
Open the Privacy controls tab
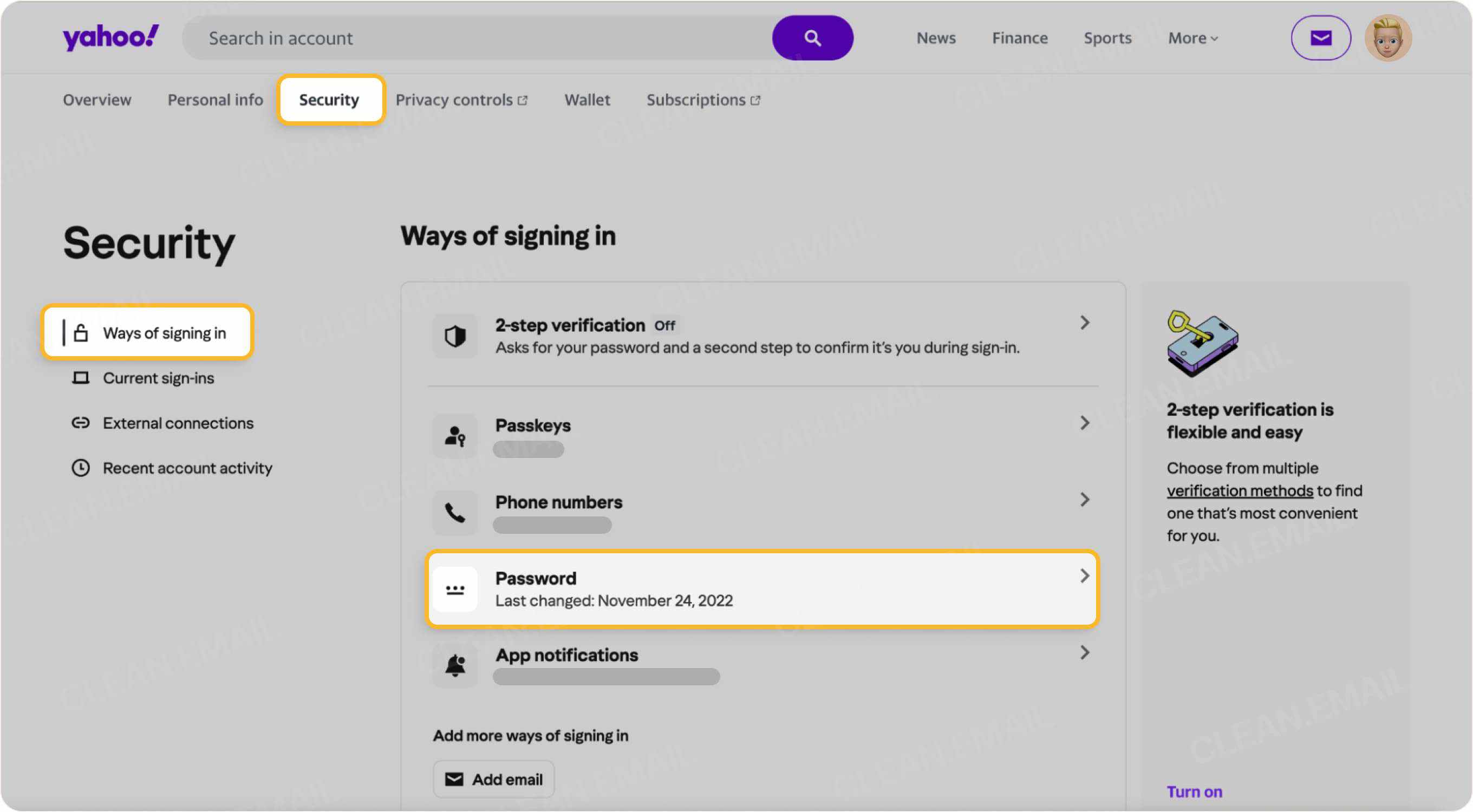pyautogui.click(x=461, y=100)
